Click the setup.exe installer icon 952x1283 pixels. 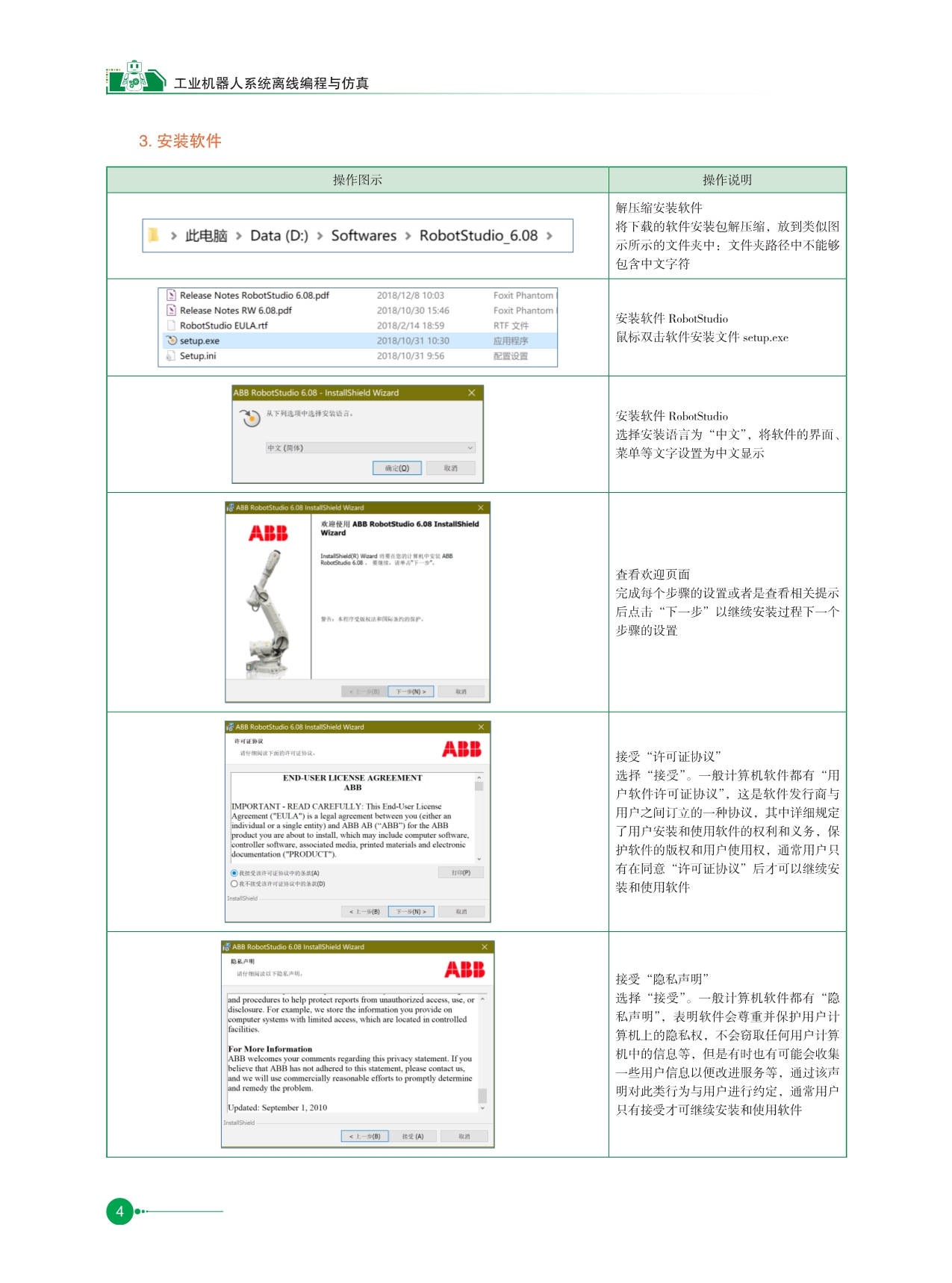tap(172, 341)
